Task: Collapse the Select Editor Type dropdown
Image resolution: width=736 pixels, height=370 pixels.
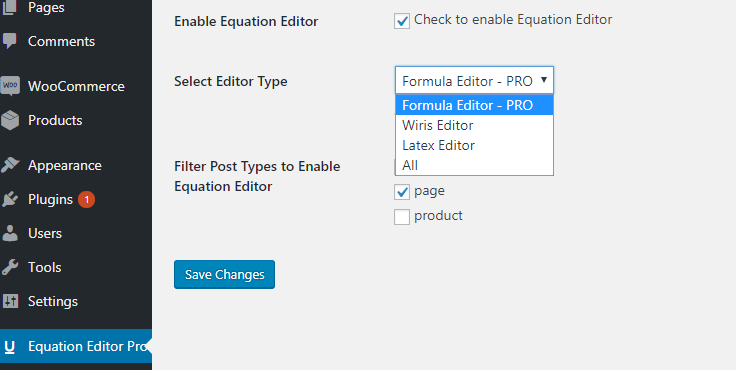Action: coord(475,80)
